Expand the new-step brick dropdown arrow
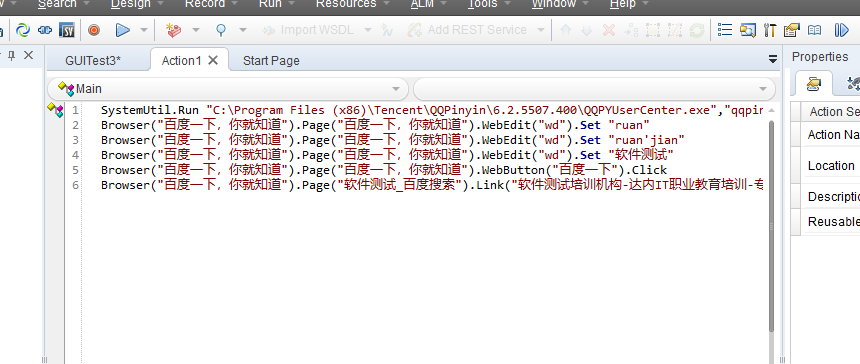This screenshot has width=860, height=364. 195,30
